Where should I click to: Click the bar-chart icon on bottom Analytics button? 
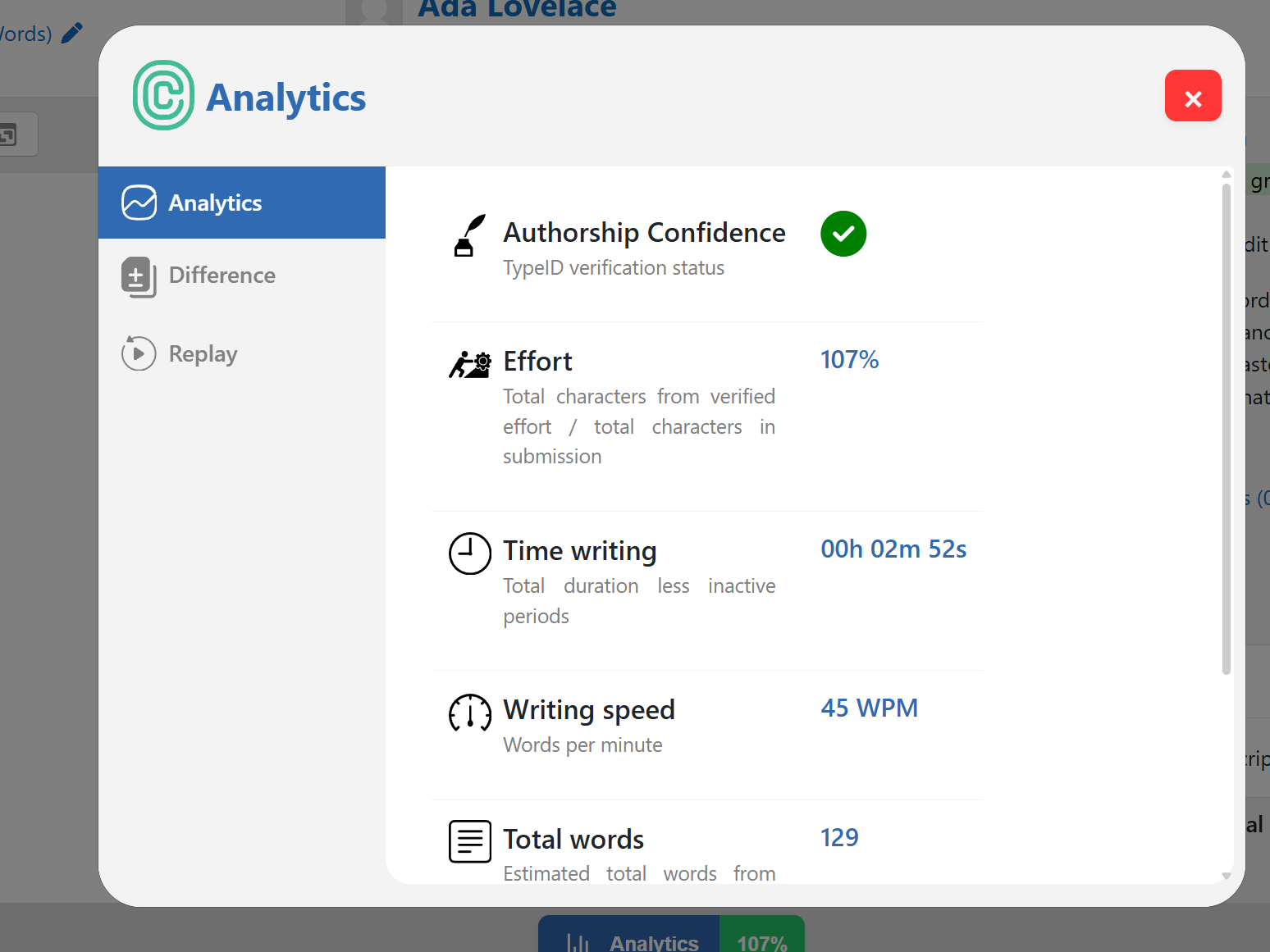pos(578,941)
